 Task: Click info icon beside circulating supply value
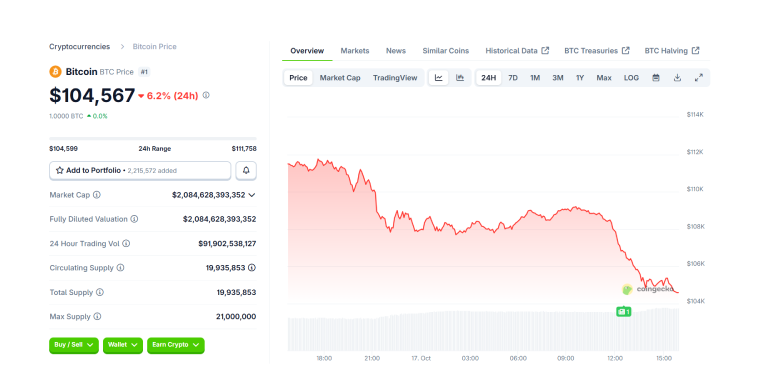(252, 268)
